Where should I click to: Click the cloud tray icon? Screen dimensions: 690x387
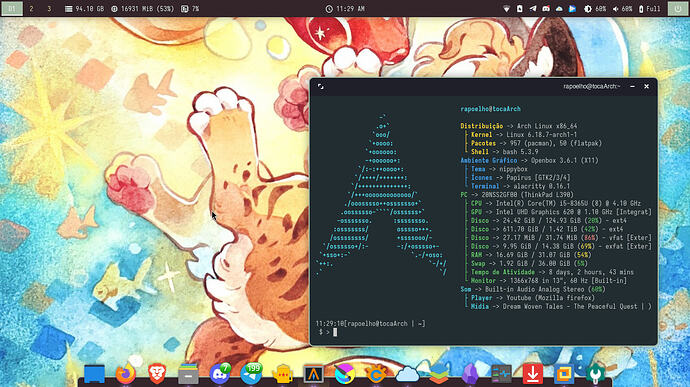pos(559,8)
